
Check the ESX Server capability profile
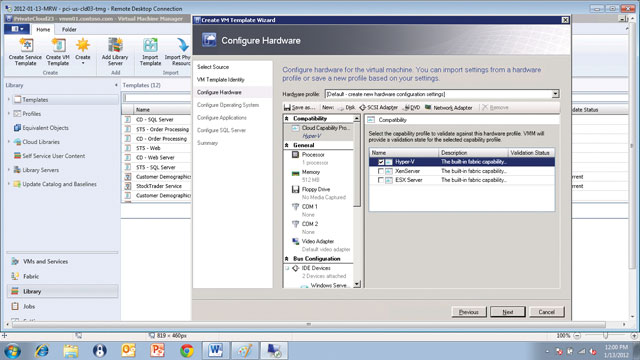(380, 180)
